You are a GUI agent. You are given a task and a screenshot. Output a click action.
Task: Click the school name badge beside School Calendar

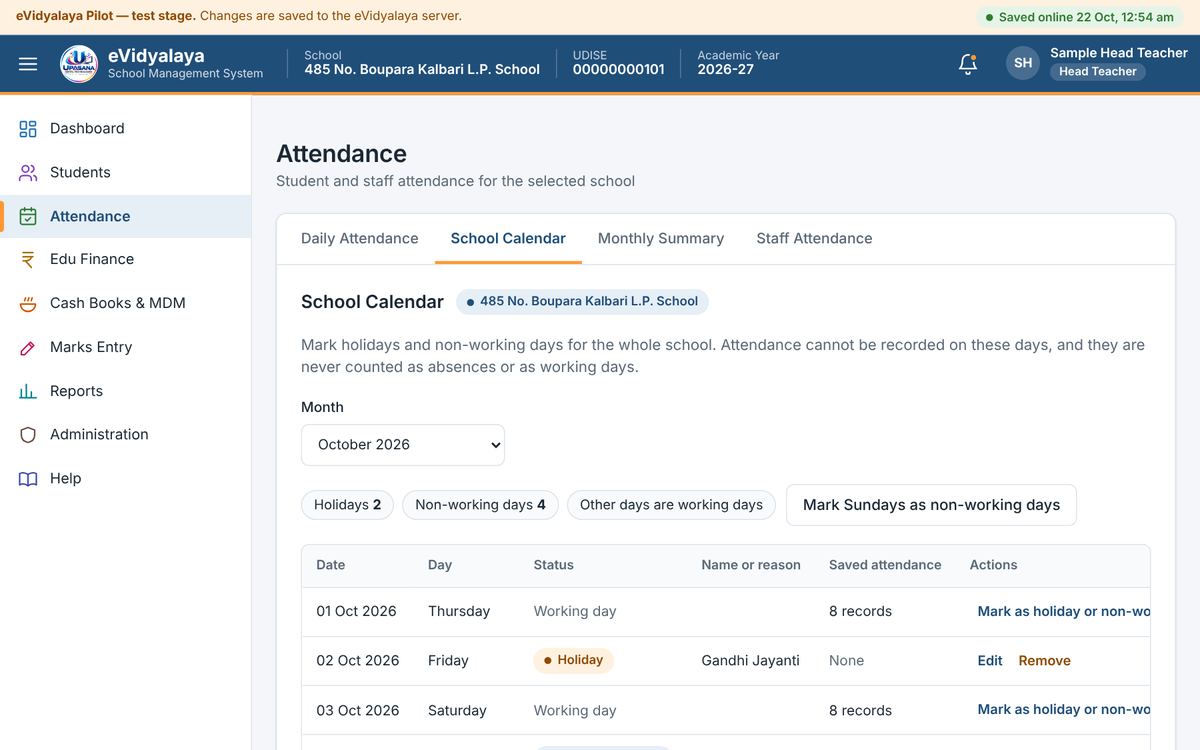(x=582, y=301)
